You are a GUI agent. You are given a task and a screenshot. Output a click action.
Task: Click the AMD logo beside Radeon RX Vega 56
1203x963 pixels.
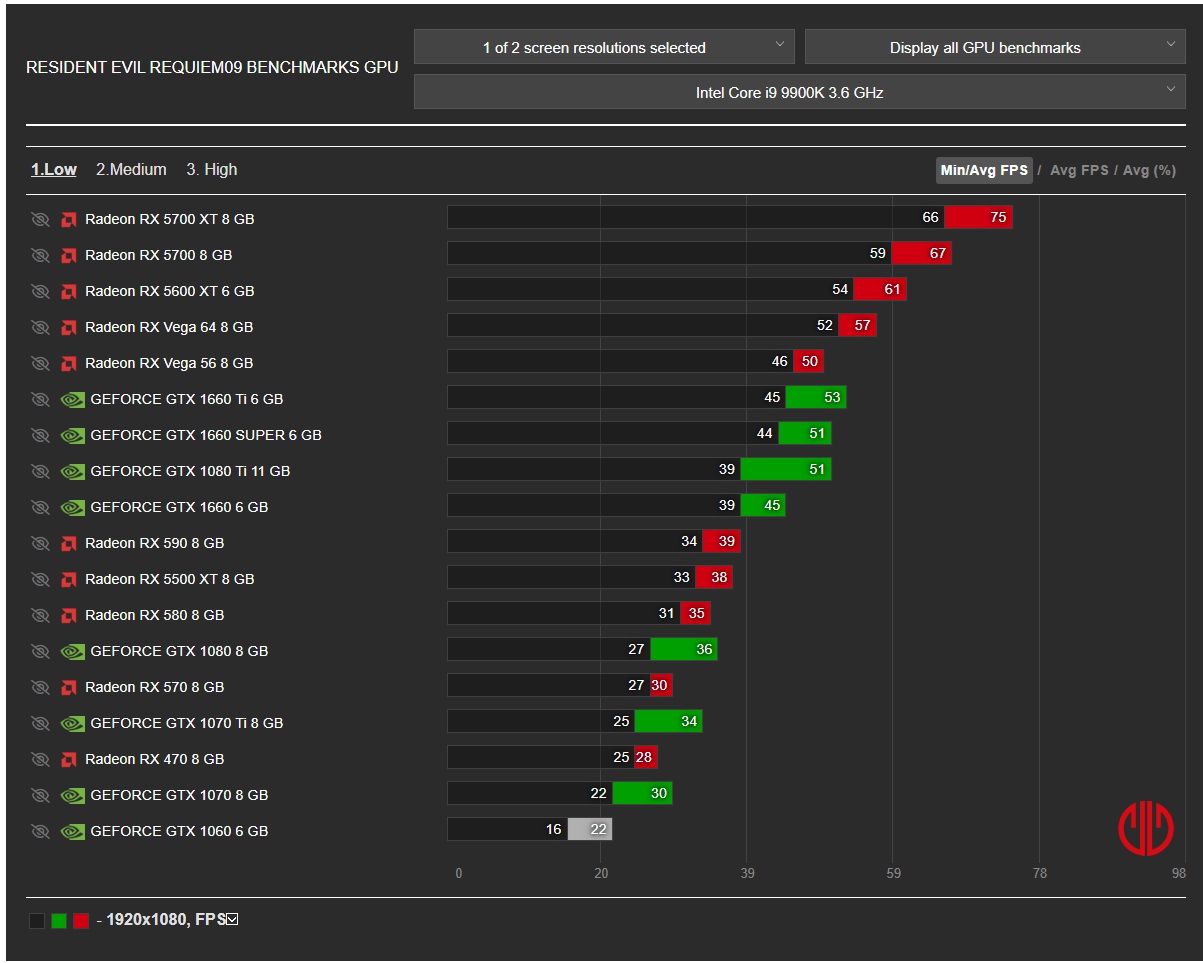click(69, 363)
